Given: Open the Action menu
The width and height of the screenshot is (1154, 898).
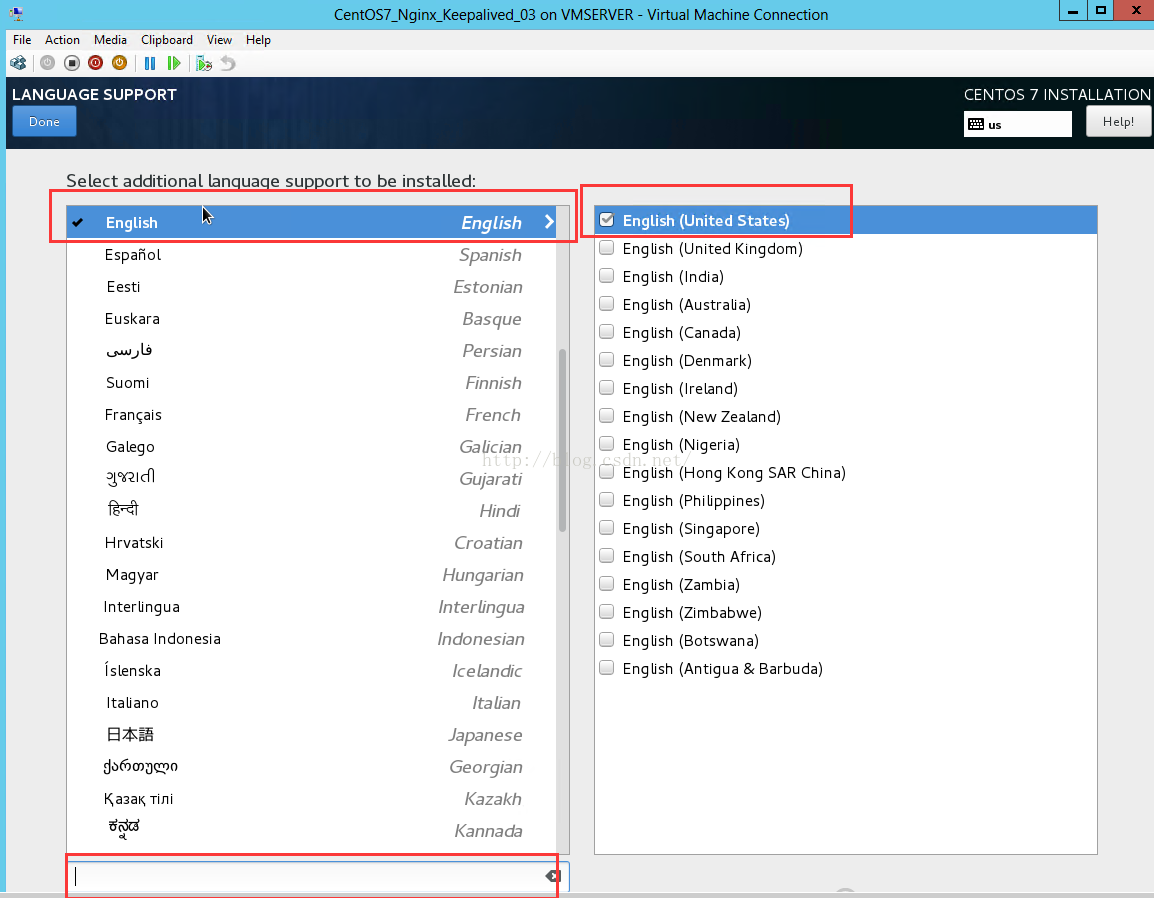Looking at the screenshot, I should (x=62, y=40).
